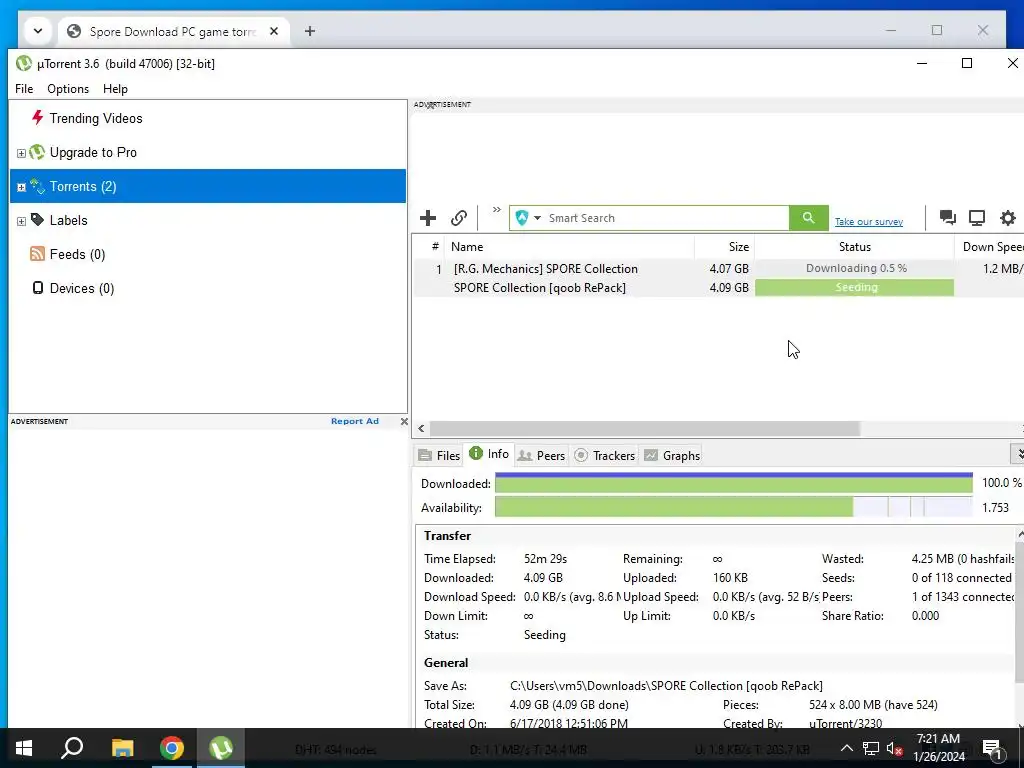Click the Add Torrent plus icon
The image size is (1024, 768).
428,217
